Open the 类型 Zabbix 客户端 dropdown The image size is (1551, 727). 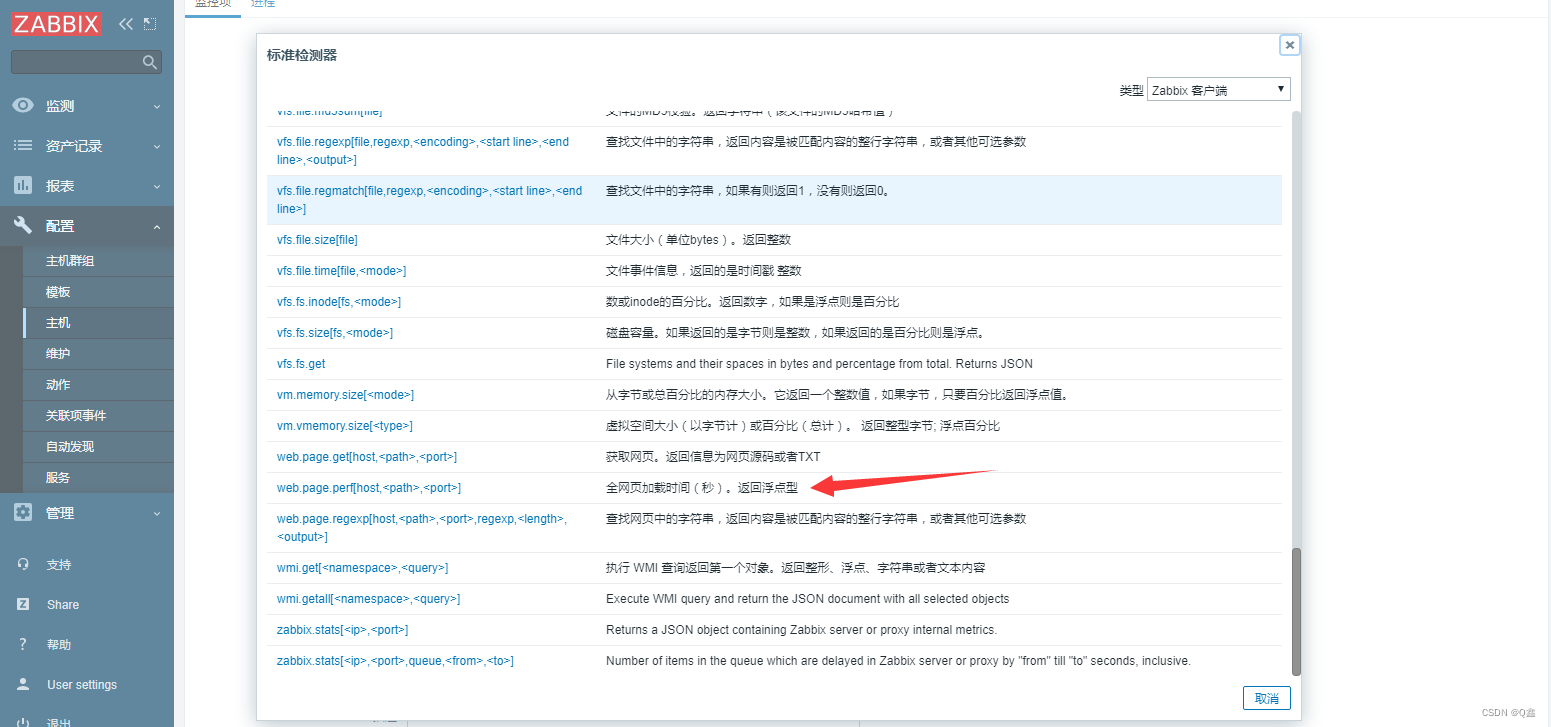click(1219, 89)
